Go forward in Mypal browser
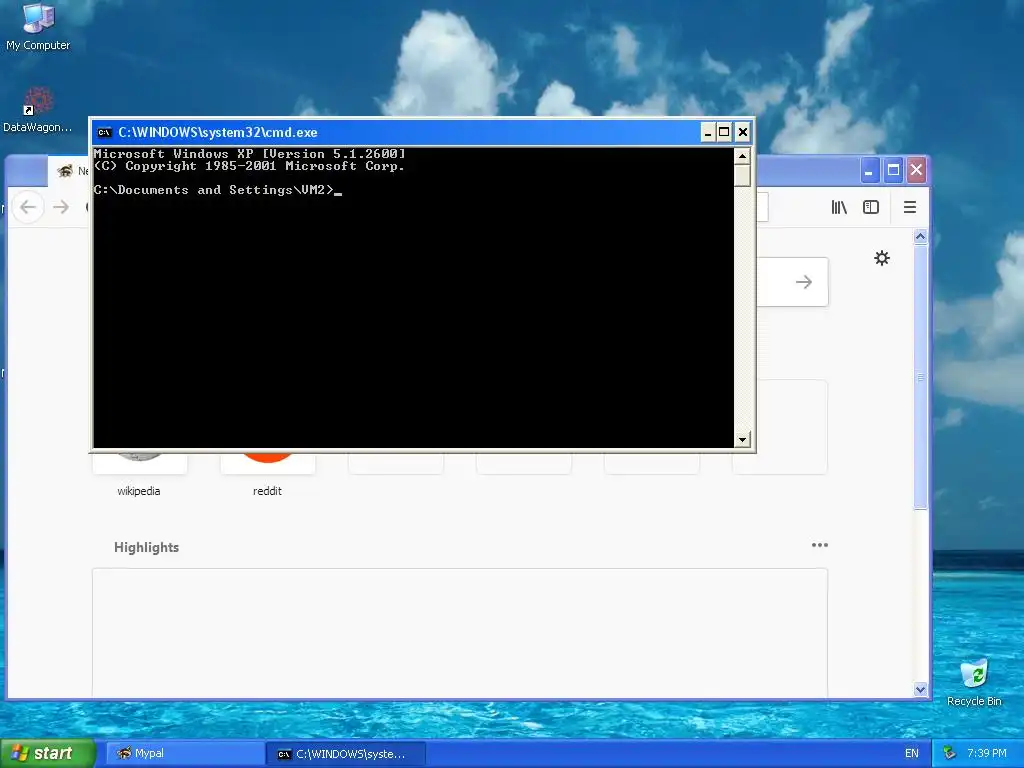This screenshot has height=768, width=1024. point(61,207)
